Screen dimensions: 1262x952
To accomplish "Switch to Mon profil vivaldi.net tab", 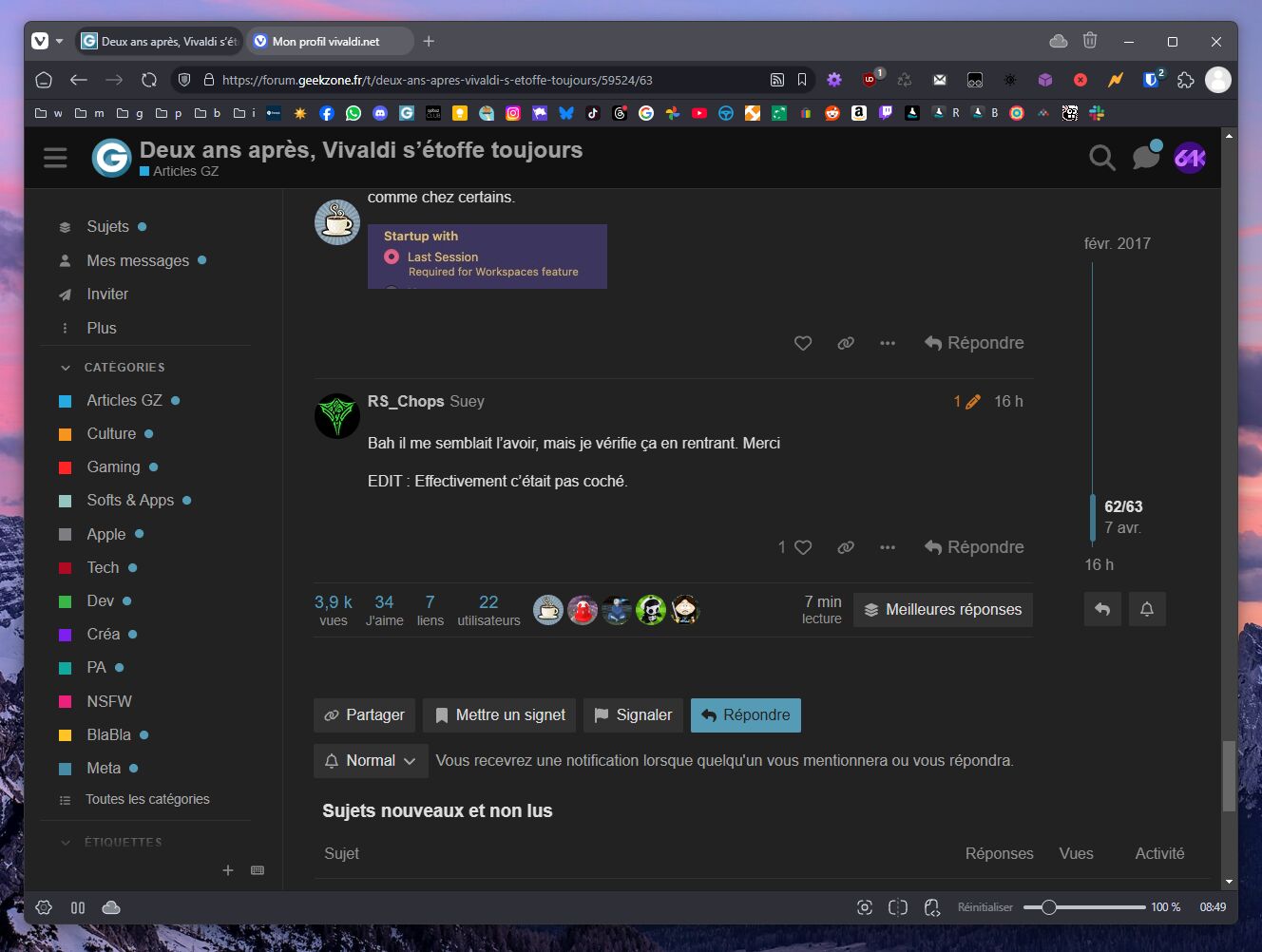I will tap(330, 41).
